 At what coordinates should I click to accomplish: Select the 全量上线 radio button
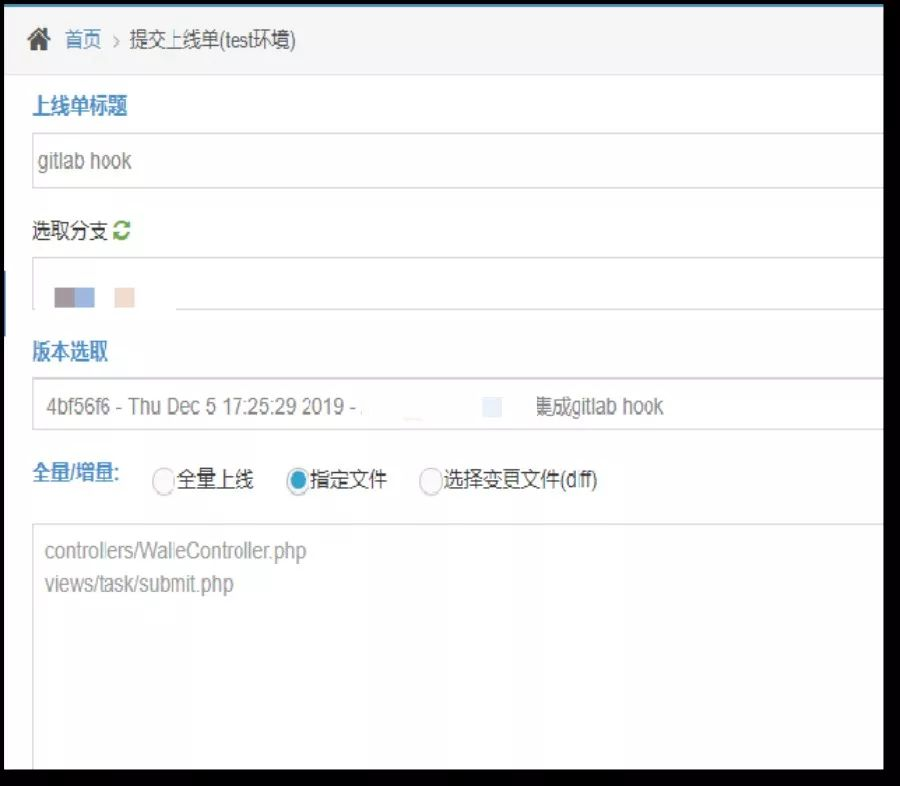coord(163,481)
